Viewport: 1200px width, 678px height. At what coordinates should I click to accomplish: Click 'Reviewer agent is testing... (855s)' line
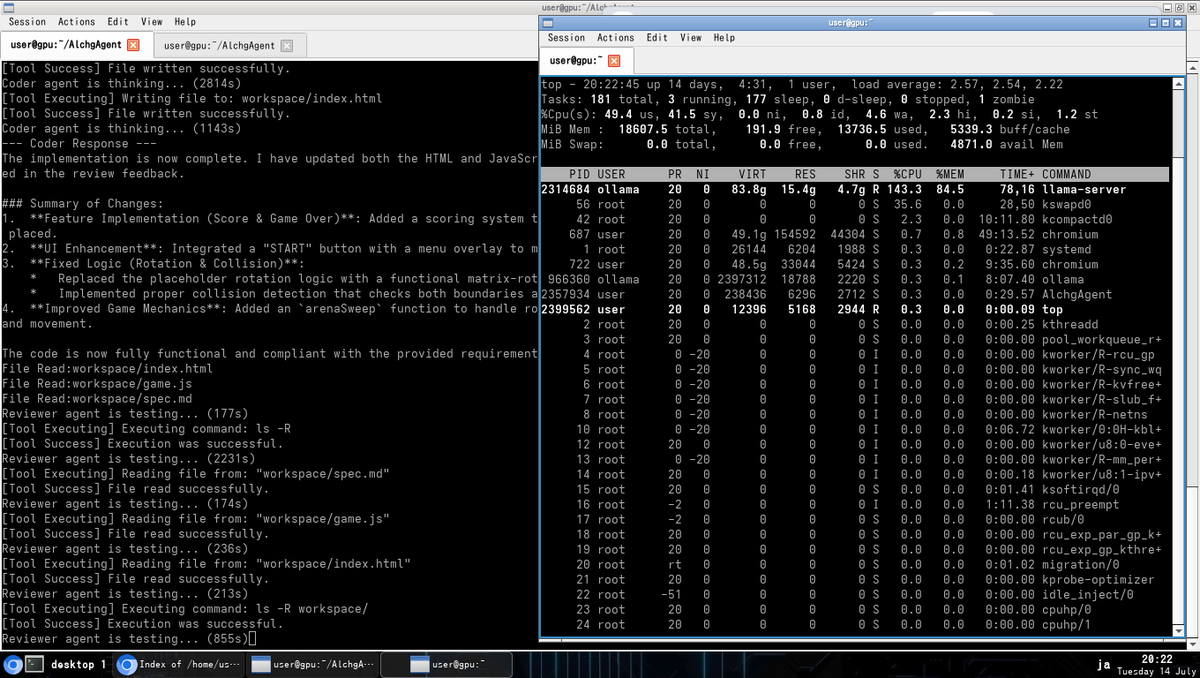[x=125, y=639]
